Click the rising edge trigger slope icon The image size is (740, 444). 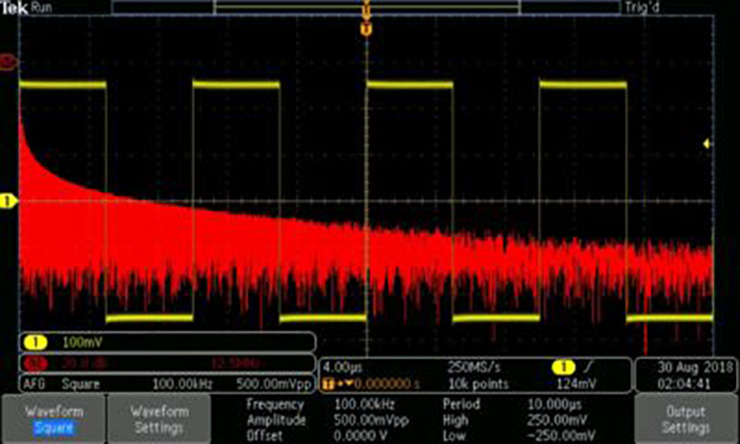[x=589, y=366]
